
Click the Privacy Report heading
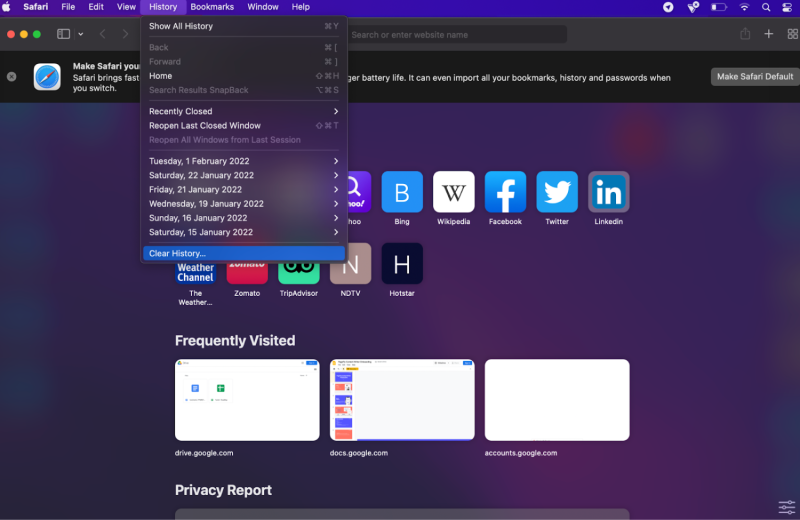coord(223,490)
